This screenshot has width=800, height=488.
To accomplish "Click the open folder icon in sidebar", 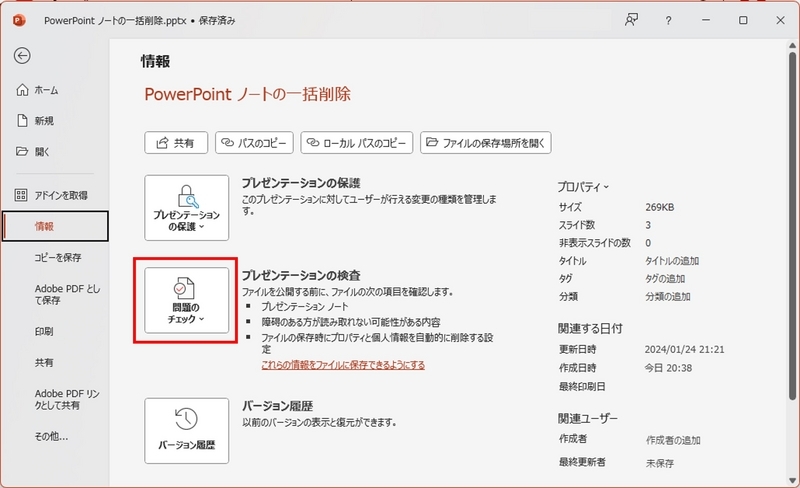I will tap(22, 152).
